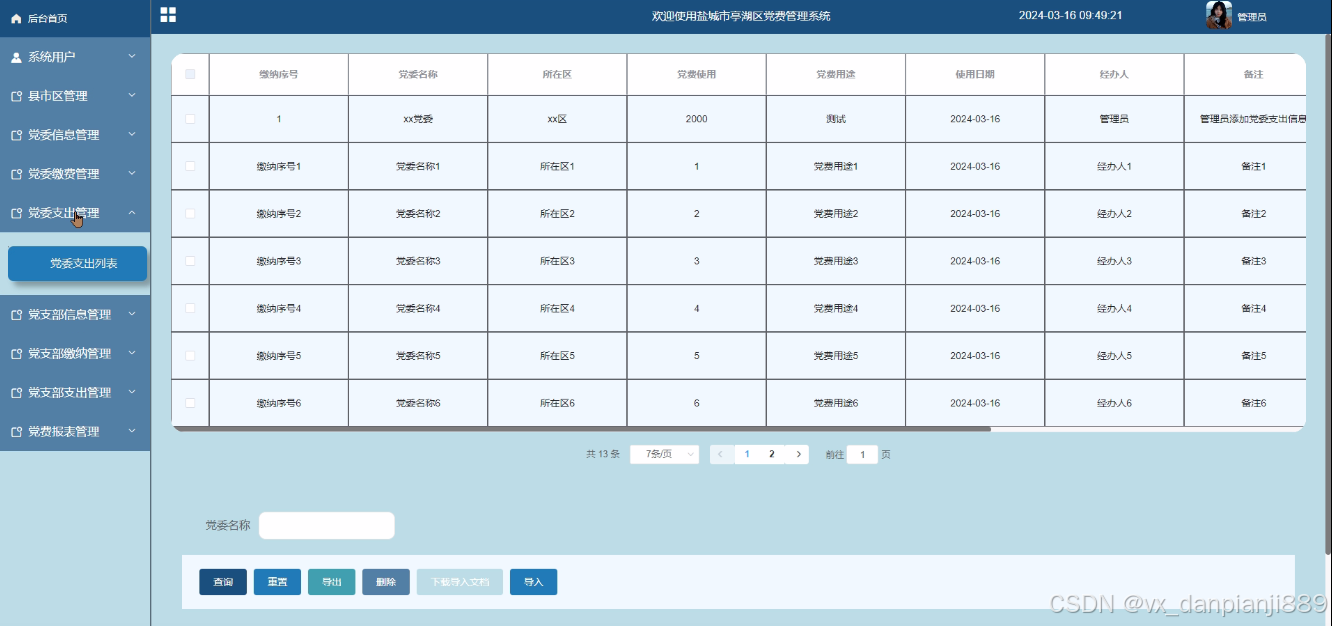Expand 党支部缴纳管理 menu chevron
Screen dimensions: 1332x626
[x=132, y=352]
